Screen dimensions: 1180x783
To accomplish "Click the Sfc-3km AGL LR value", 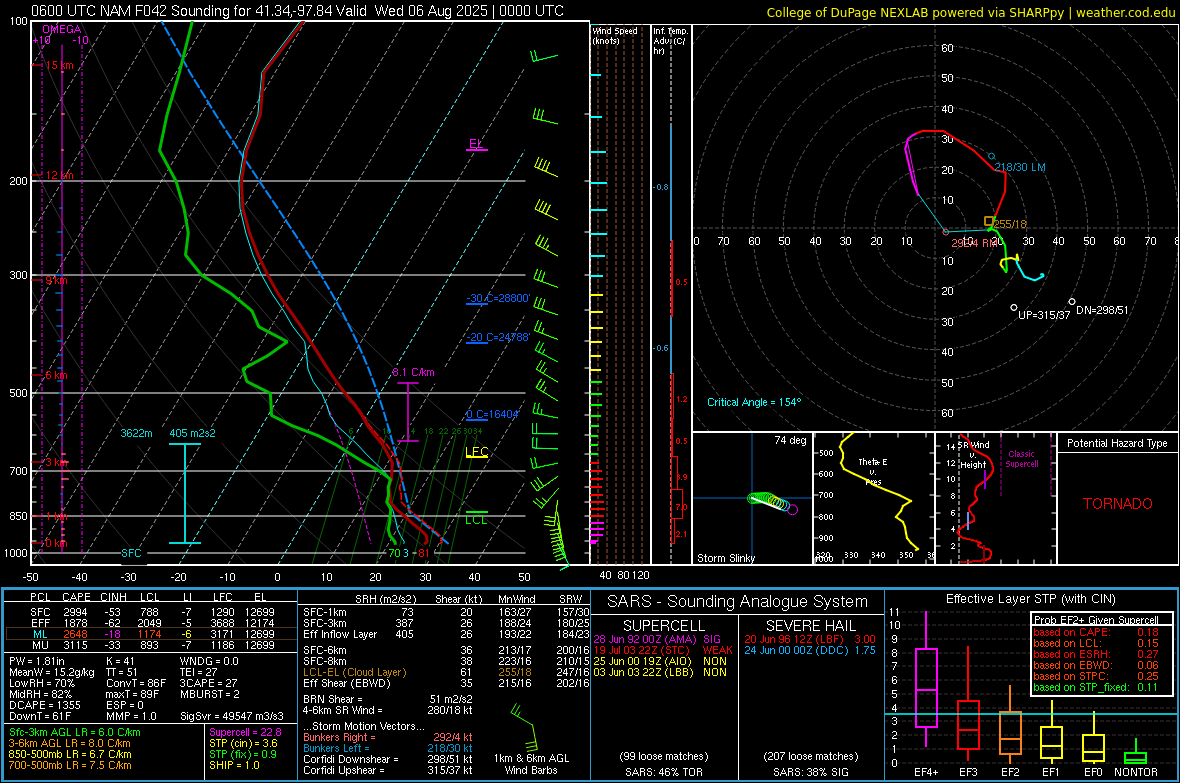I will coord(75,732).
